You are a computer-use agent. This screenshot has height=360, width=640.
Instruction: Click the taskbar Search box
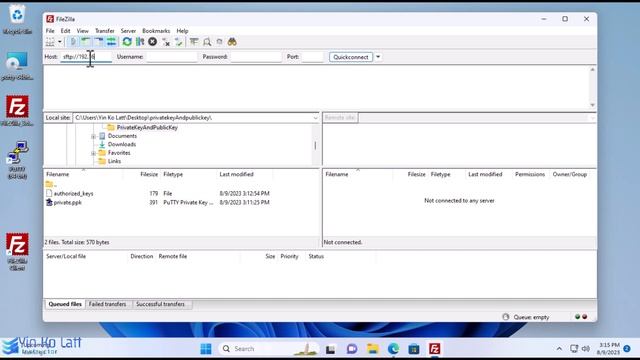tap(269, 349)
